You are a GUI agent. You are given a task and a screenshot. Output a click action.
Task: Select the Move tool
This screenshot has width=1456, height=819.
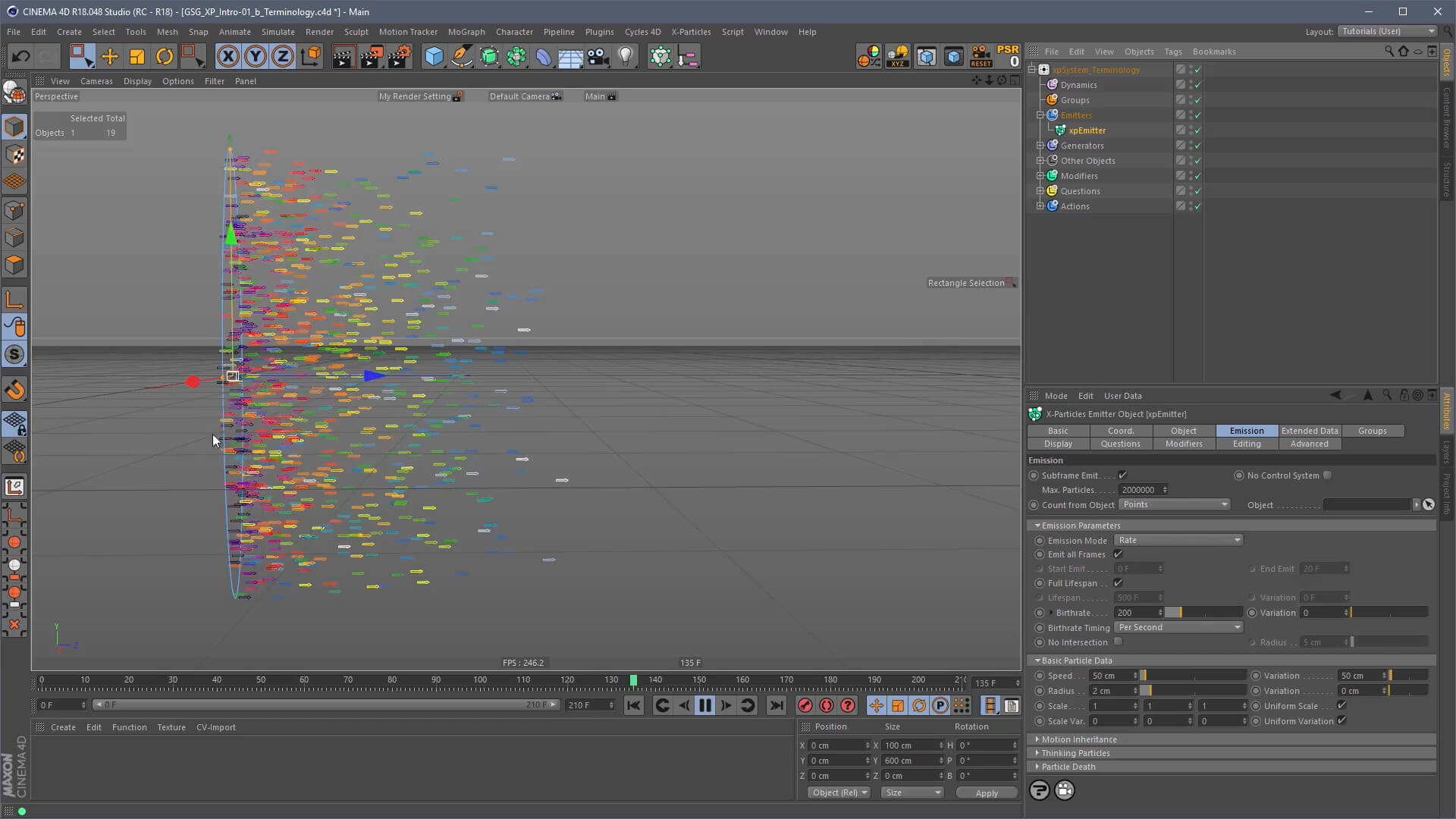coord(109,56)
